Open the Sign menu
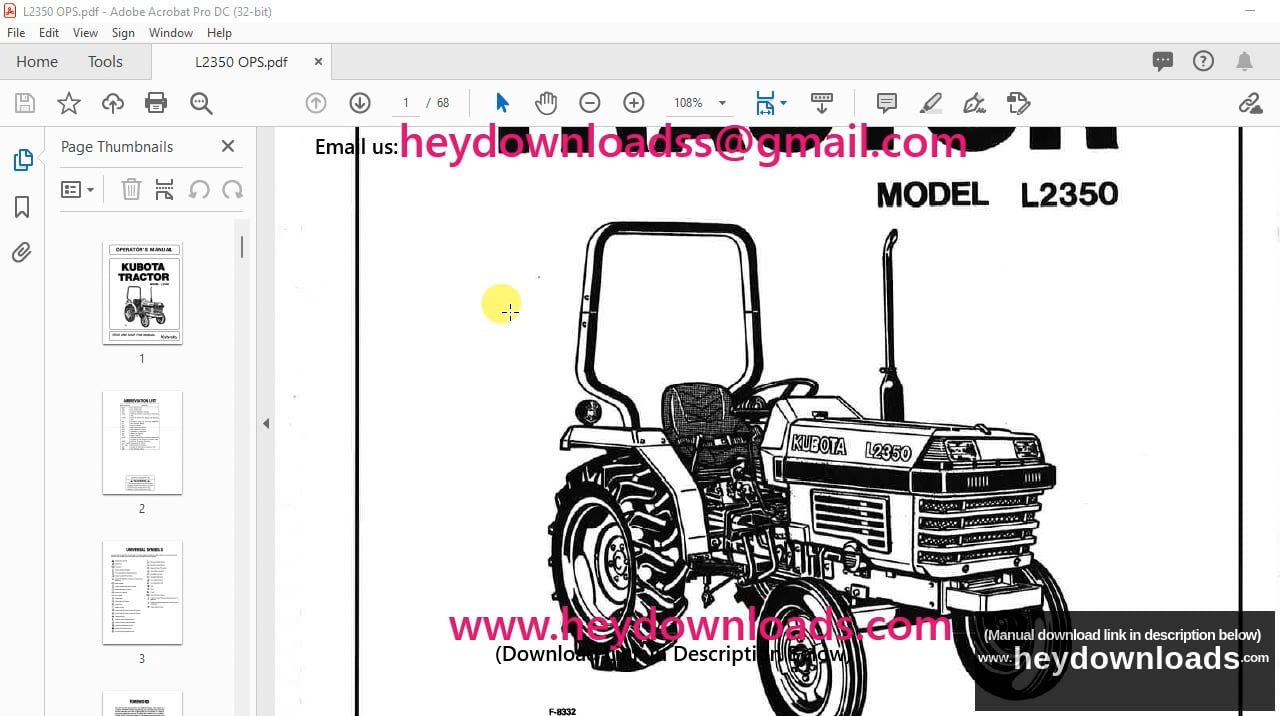 123,33
